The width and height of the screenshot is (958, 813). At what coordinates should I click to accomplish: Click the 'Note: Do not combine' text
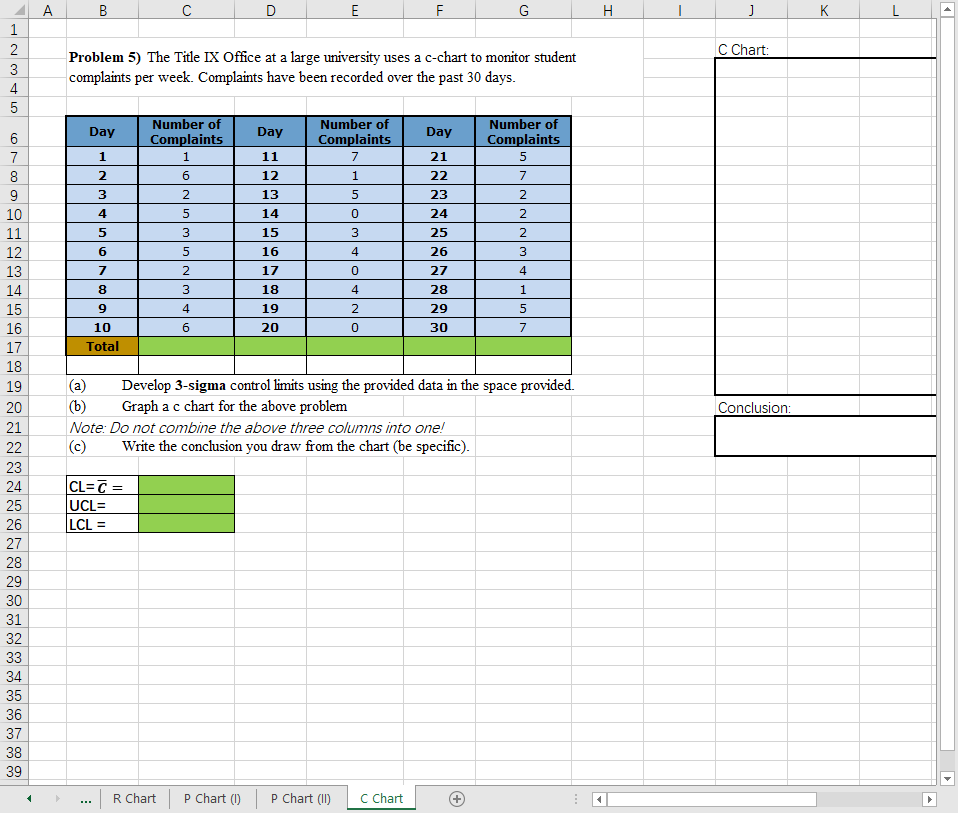click(x=257, y=428)
